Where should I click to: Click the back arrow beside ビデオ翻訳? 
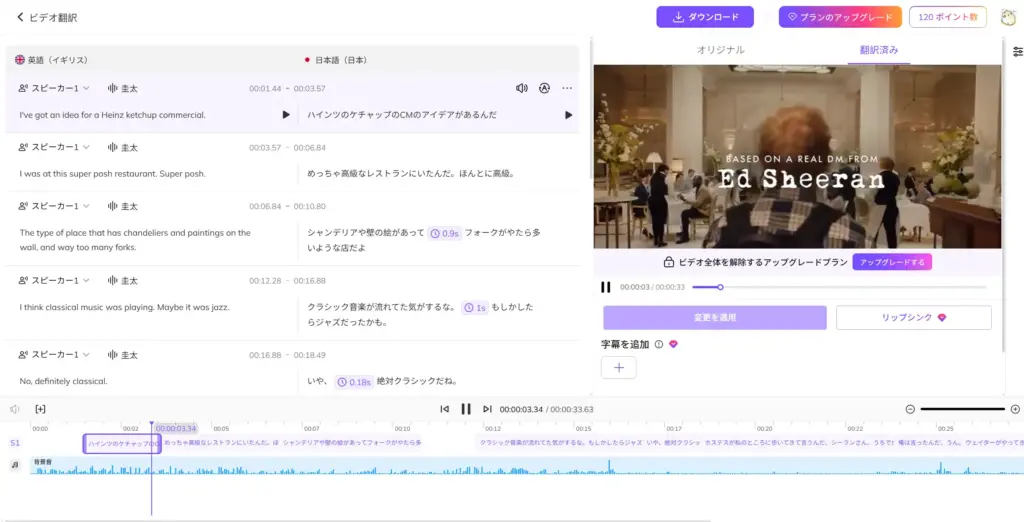pos(20,17)
